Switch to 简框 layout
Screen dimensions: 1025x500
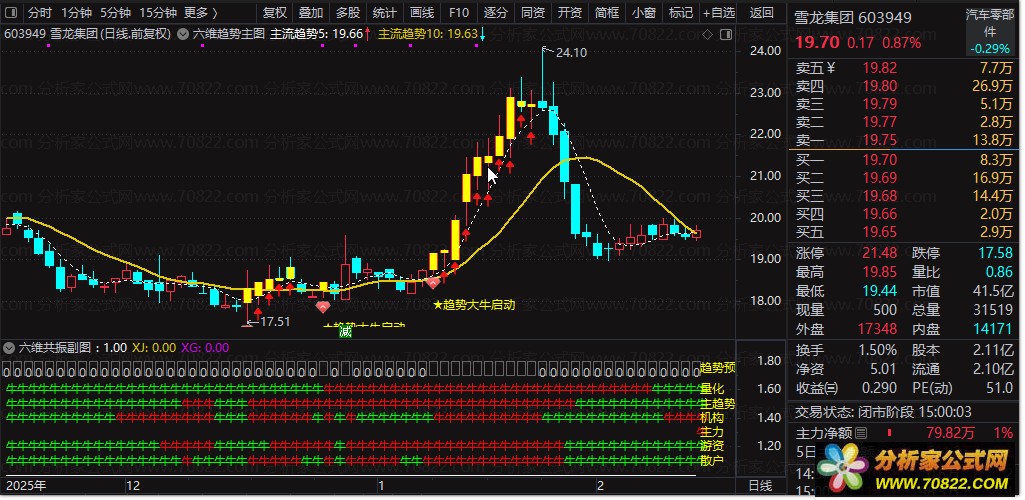coord(607,12)
